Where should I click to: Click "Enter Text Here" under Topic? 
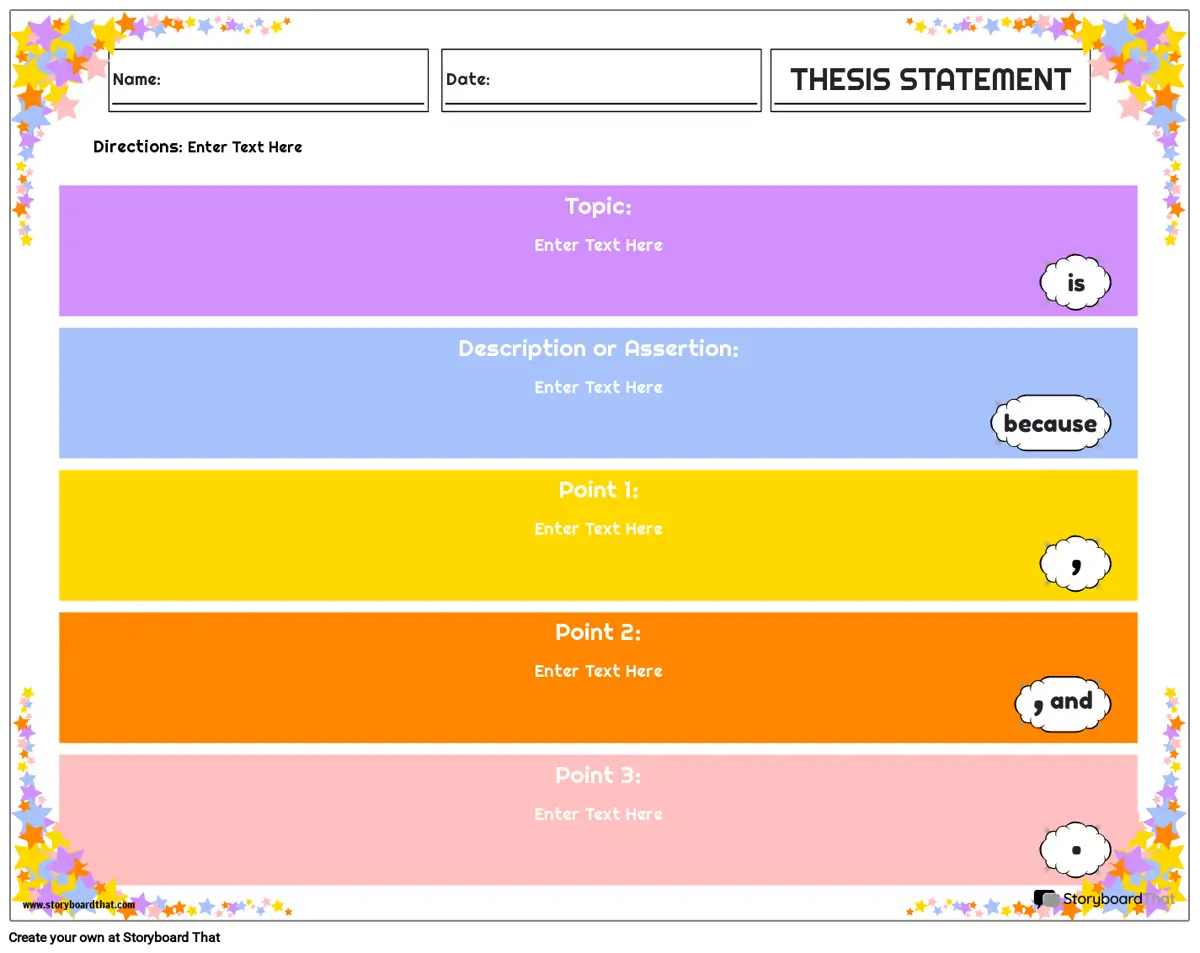coord(598,245)
